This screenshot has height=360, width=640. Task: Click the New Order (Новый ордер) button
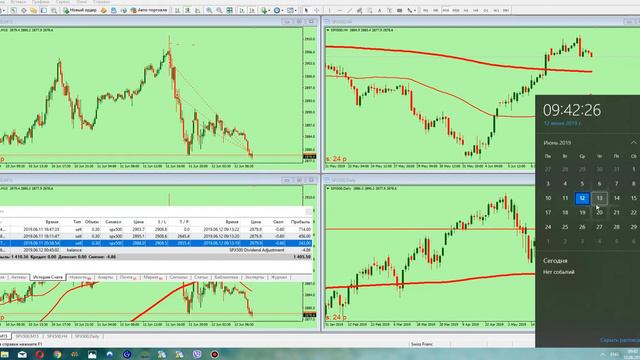point(80,10)
